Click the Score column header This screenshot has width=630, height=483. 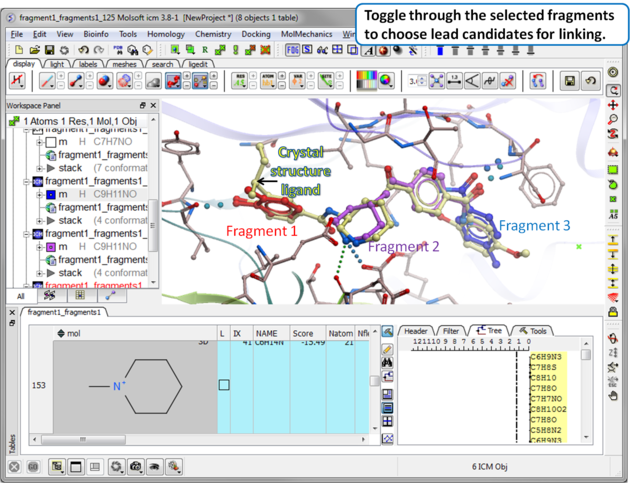302,333
